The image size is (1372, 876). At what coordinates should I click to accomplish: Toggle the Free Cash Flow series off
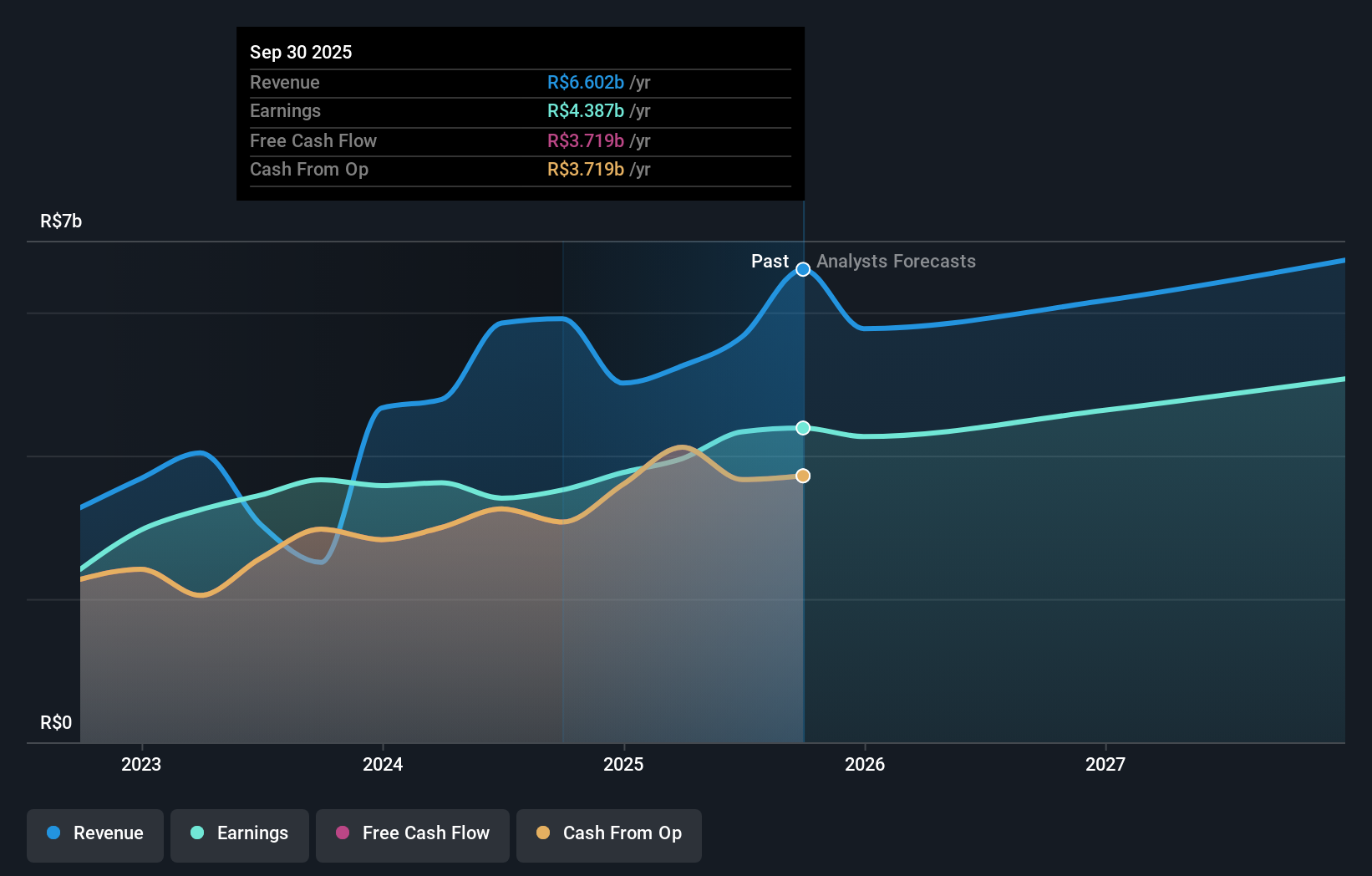[412, 833]
